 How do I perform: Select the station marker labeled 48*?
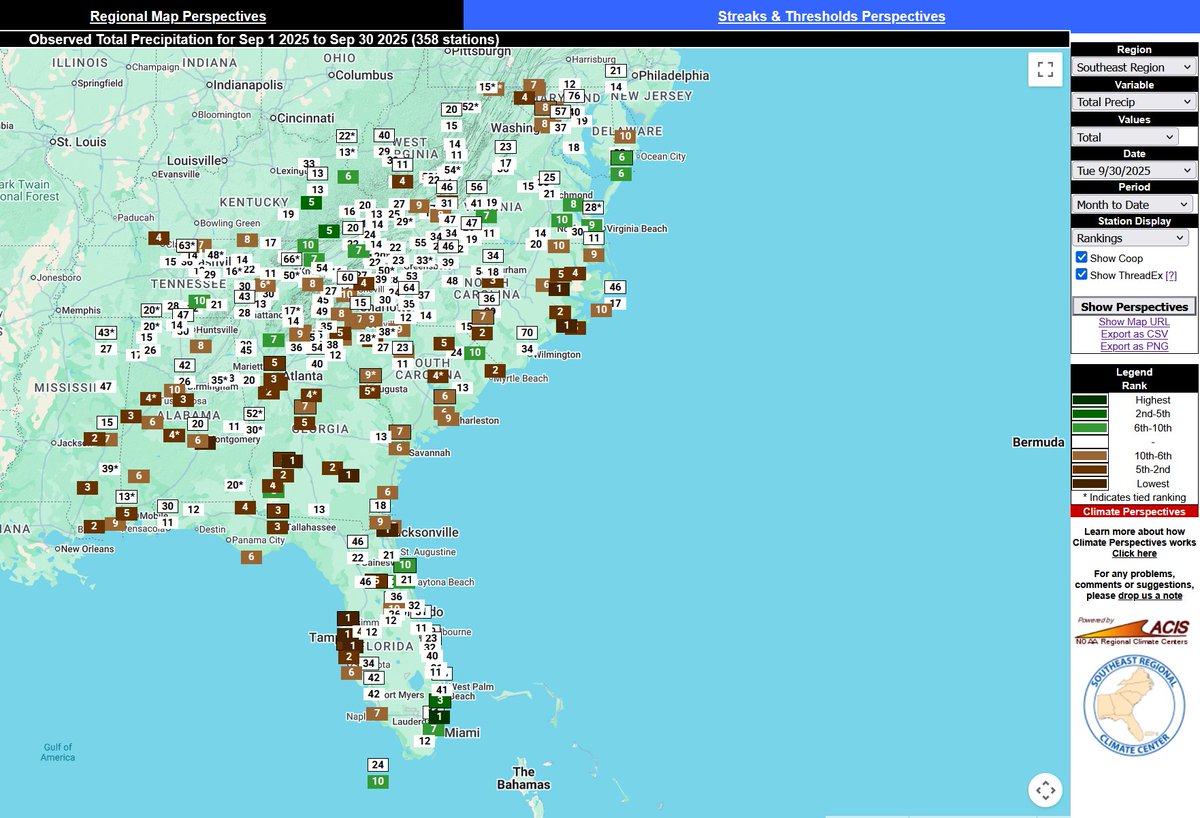pyautogui.click(x=215, y=255)
